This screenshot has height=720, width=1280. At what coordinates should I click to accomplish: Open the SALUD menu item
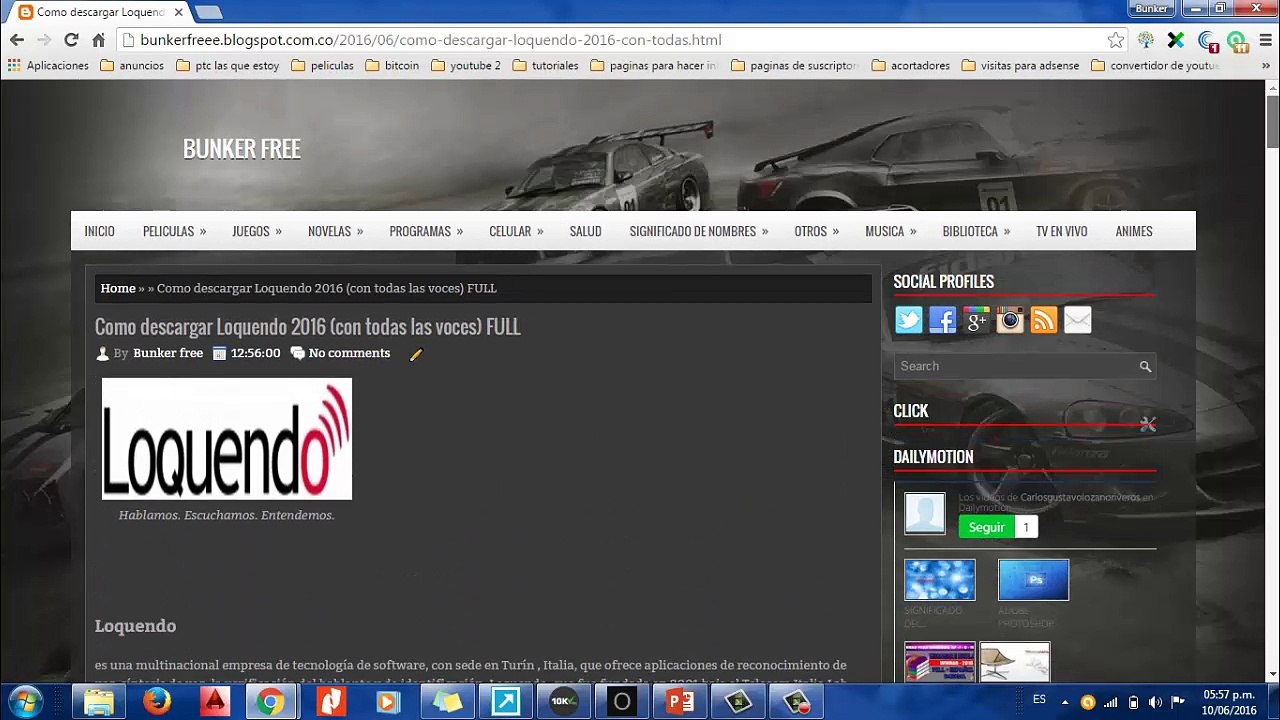tap(585, 231)
